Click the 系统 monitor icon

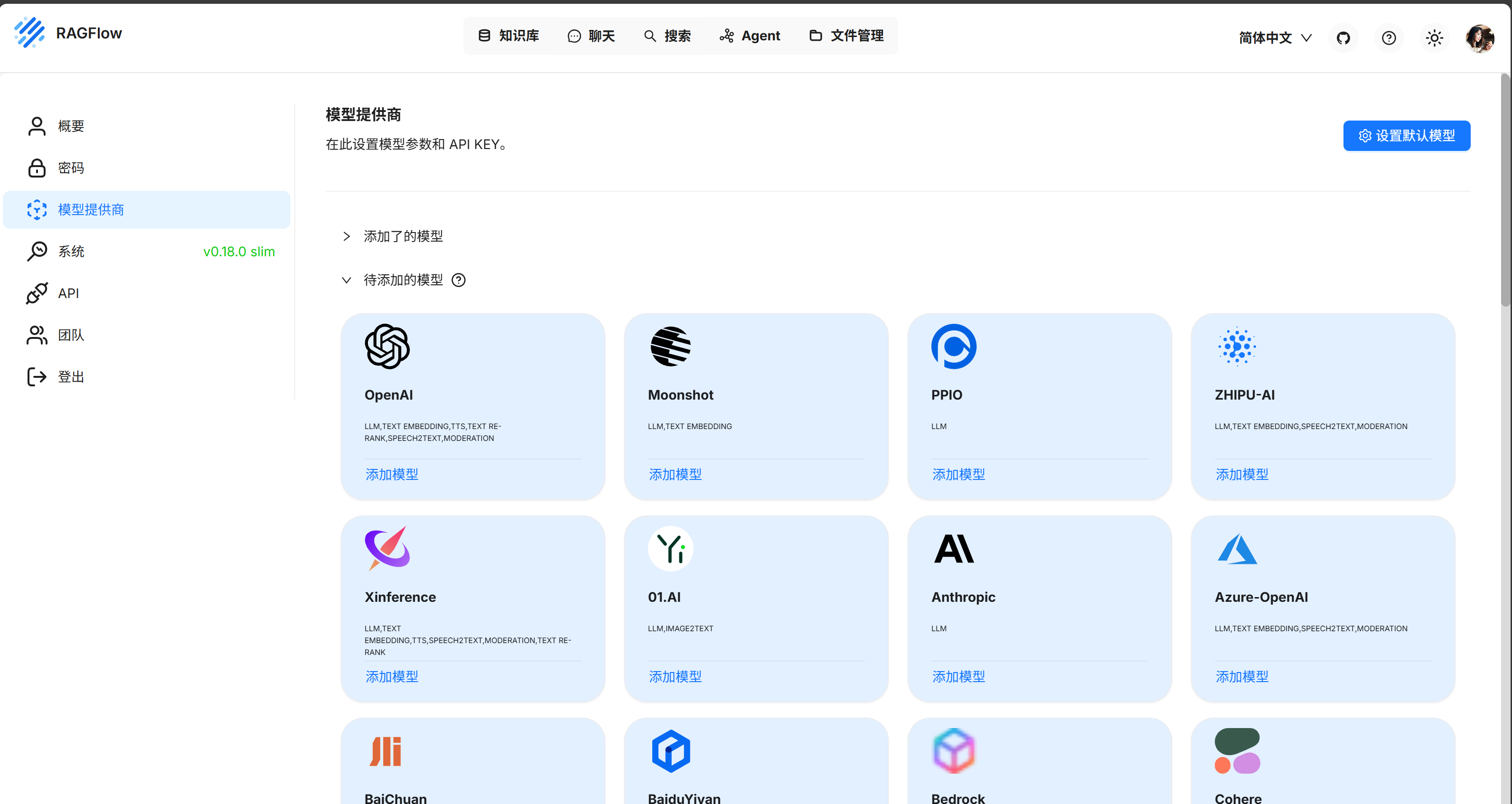pyautogui.click(x=37, y=251)
